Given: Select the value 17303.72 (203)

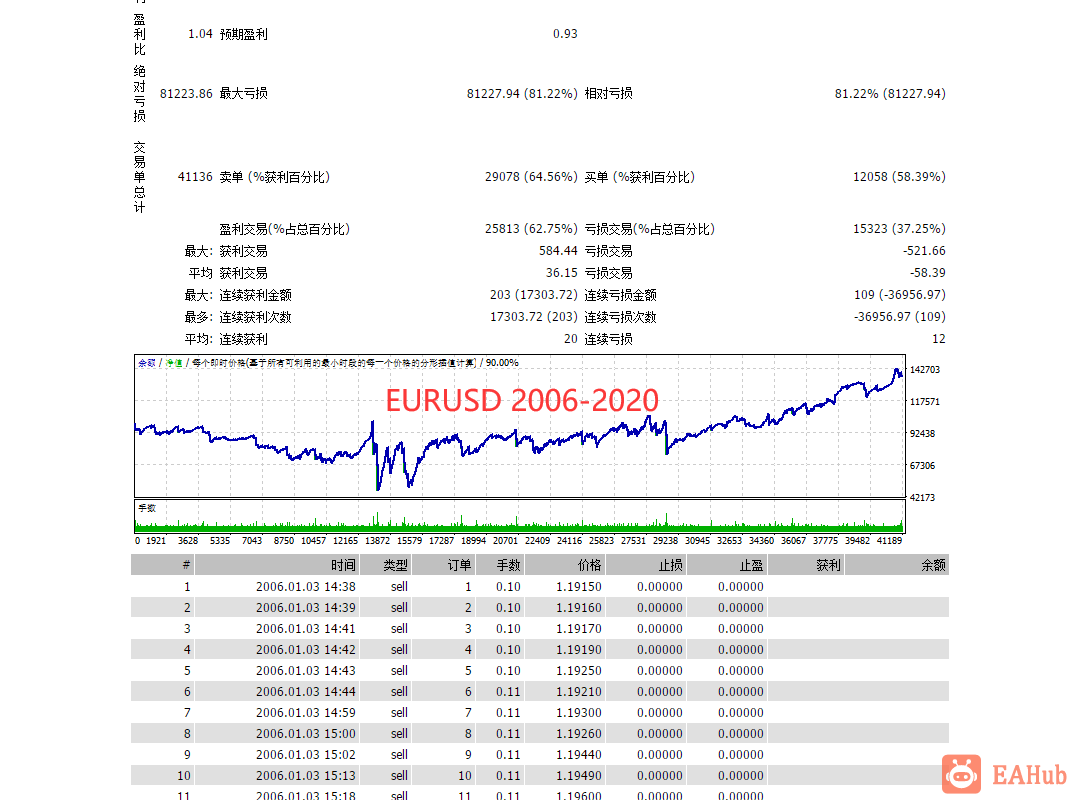Looking at the screenshot, I should pyautogui.click(x=534, y=317).
